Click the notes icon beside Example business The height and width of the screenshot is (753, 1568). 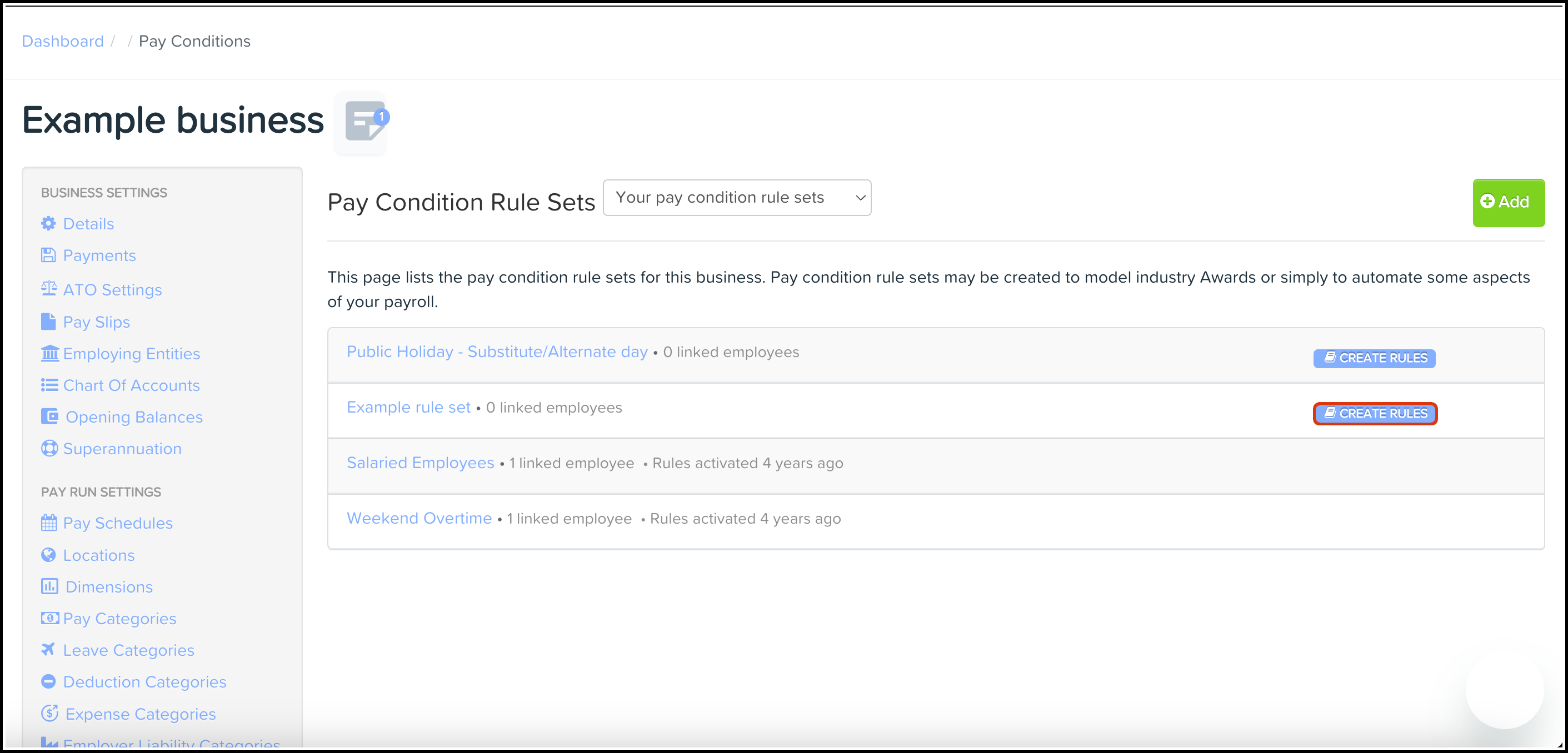[x=363, y=121]
